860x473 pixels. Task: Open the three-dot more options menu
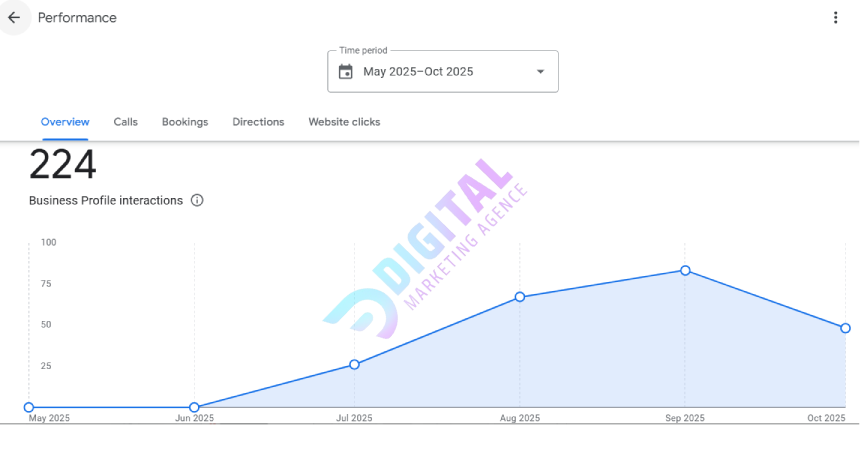[835, 17]
